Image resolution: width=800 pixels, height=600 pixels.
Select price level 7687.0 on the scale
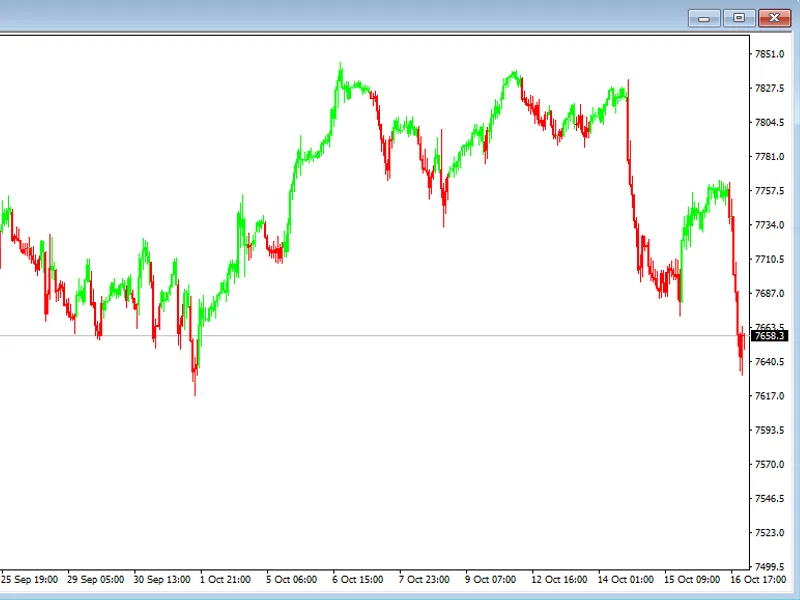pos(769,293)
